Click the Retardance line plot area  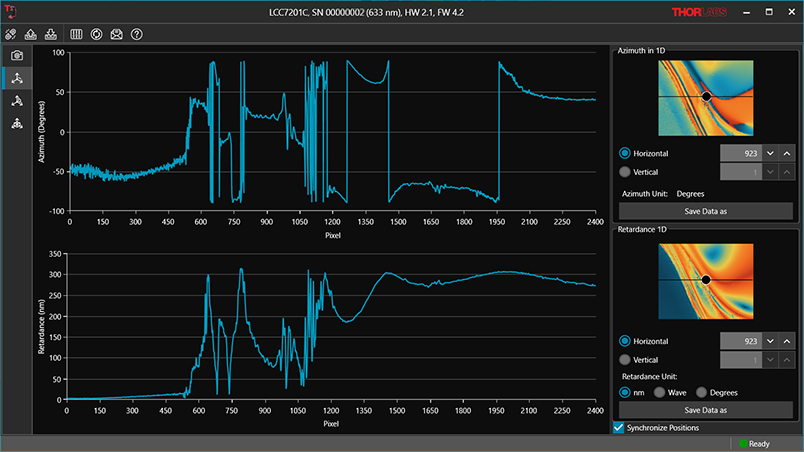tap(331, 326)
